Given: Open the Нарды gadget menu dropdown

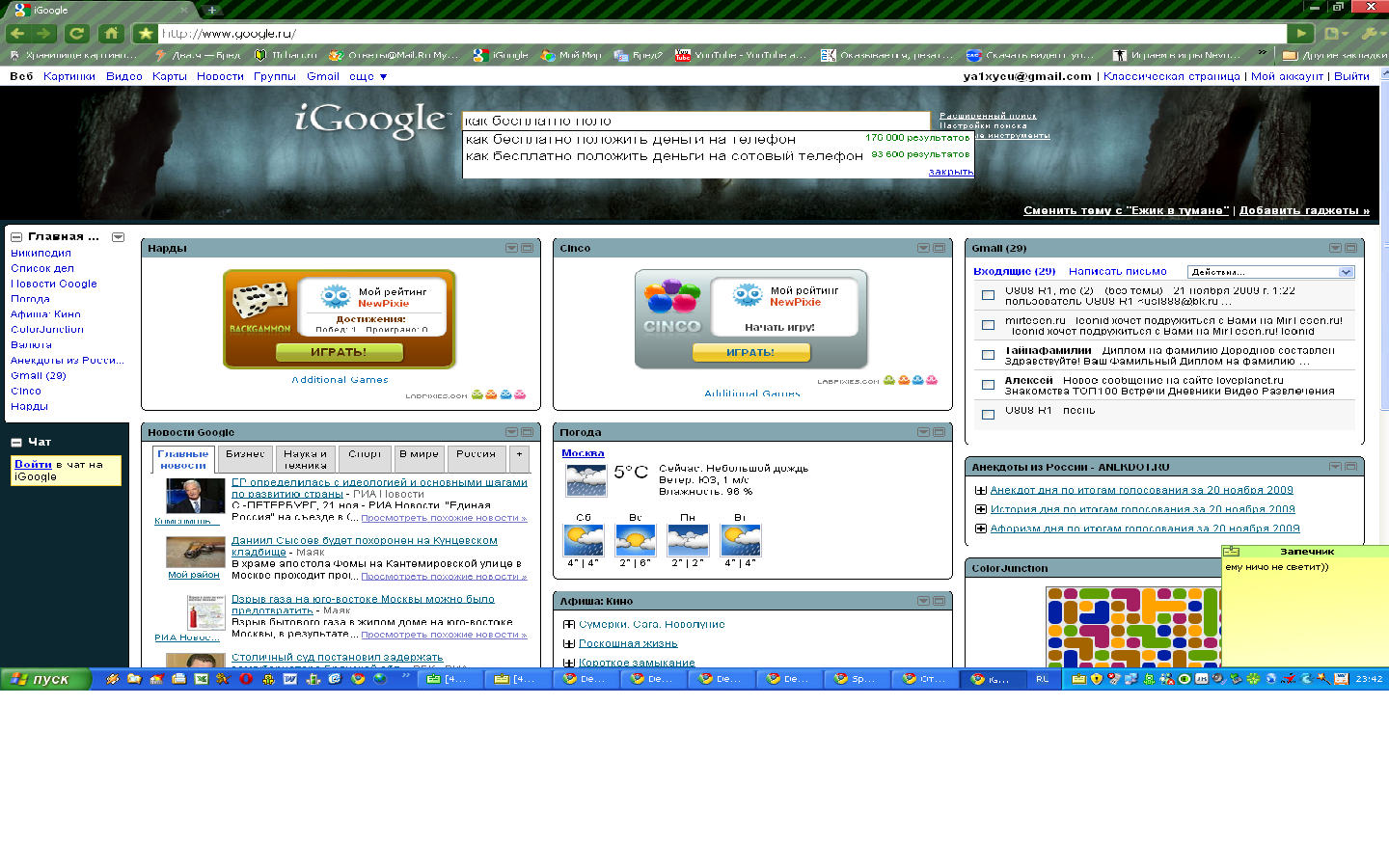Looking at the screenshot, I should click(x=511, y=248).
